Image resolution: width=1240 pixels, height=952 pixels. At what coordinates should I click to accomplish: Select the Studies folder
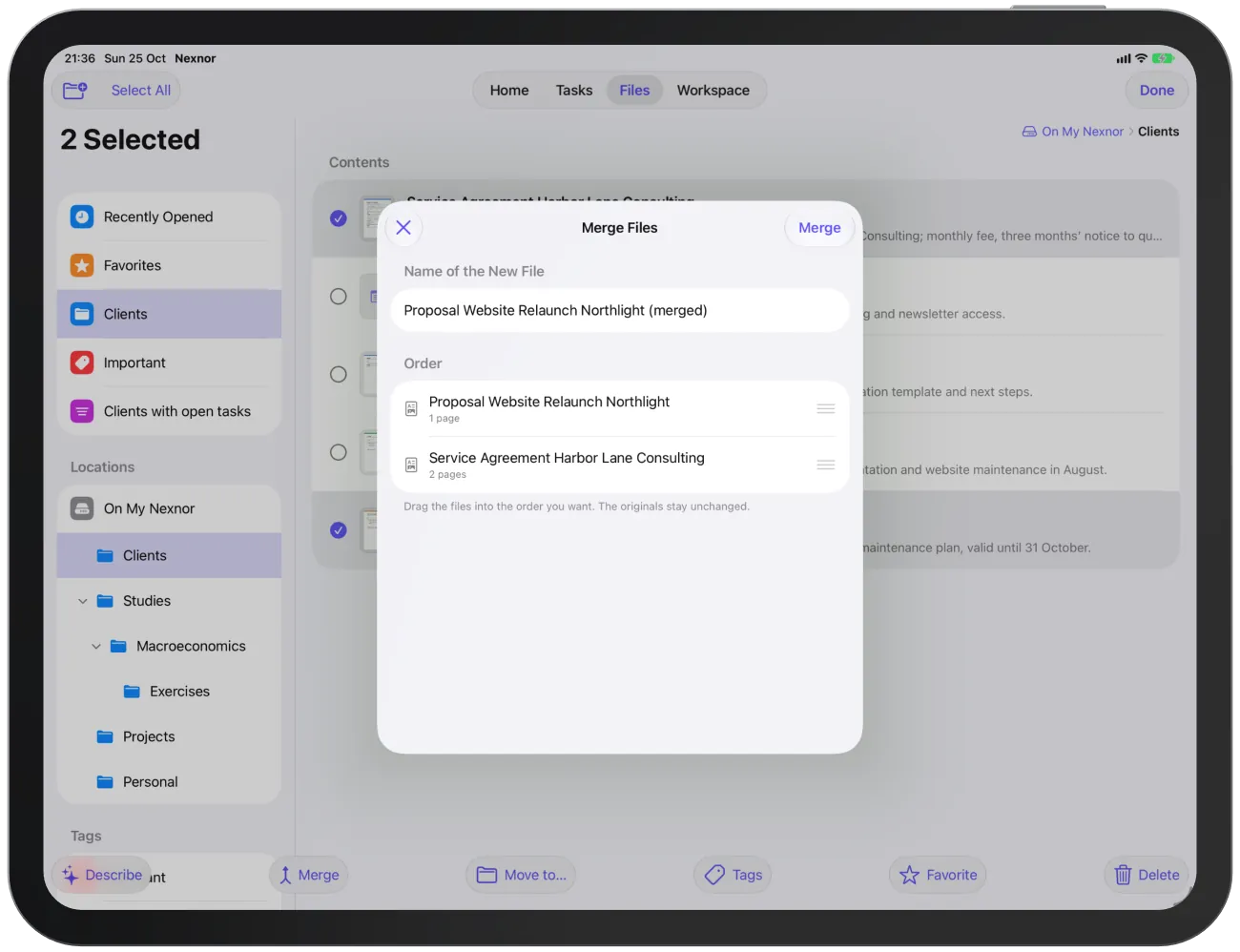169,602
